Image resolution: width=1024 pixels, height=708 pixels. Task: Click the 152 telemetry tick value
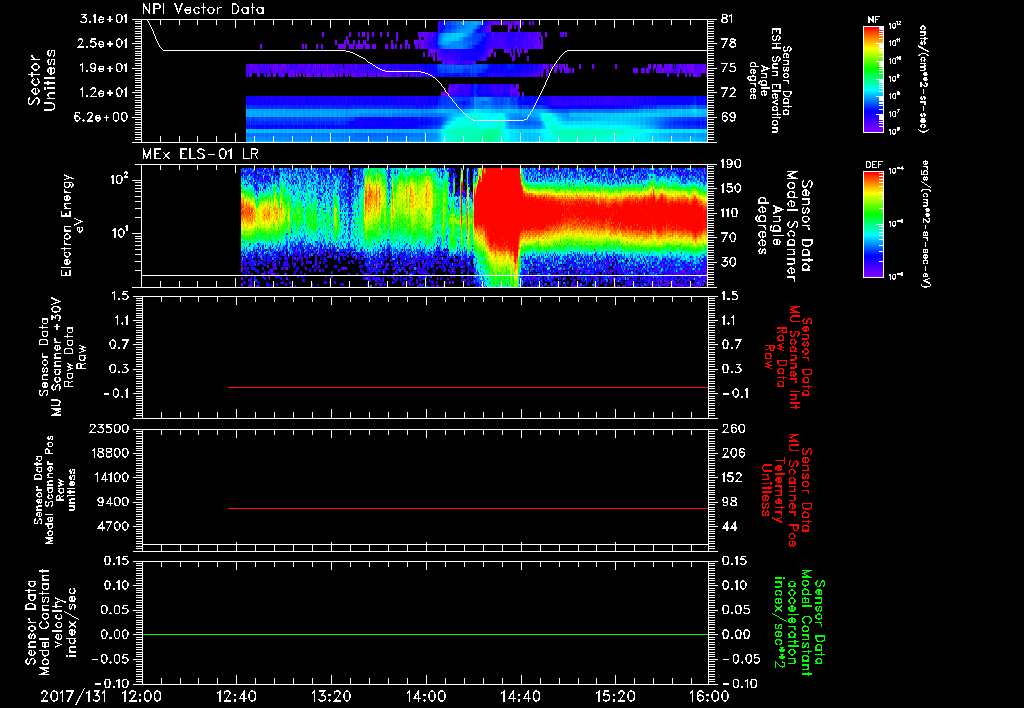[x=732, y=477]
